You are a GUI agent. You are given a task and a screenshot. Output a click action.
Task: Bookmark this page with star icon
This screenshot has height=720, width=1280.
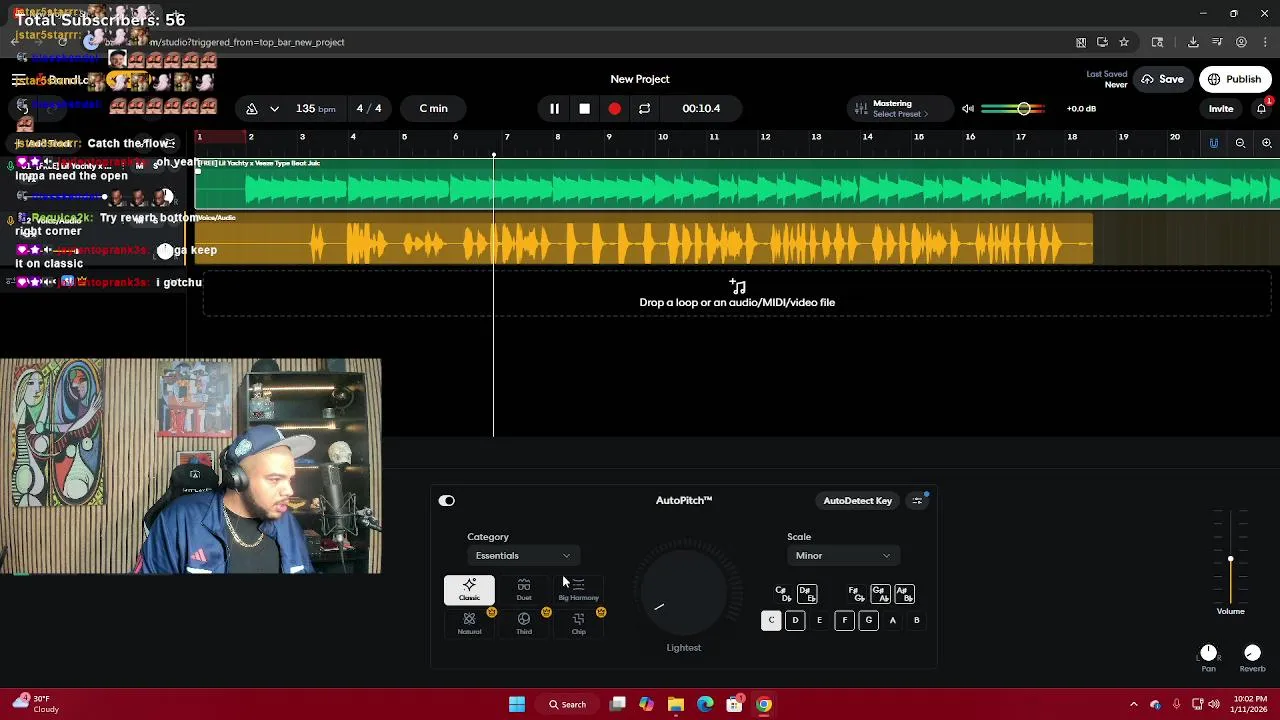click(1124, 42)
